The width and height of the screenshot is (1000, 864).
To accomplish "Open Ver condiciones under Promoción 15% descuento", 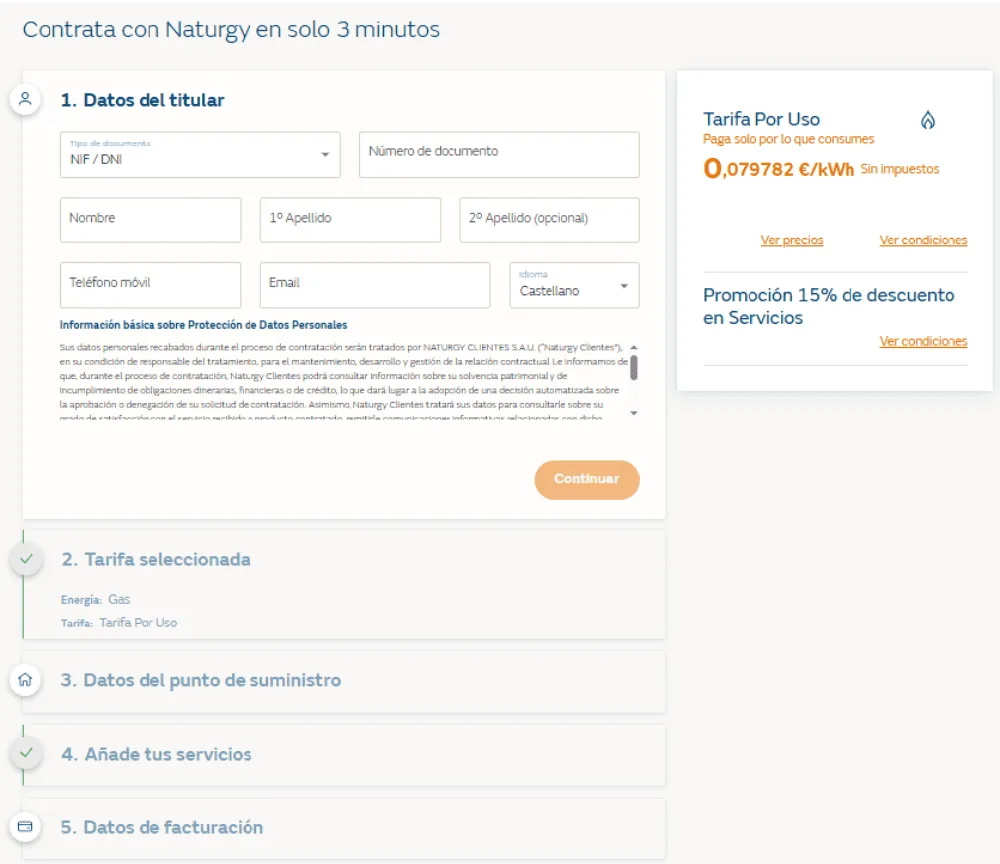I will 923,341.
